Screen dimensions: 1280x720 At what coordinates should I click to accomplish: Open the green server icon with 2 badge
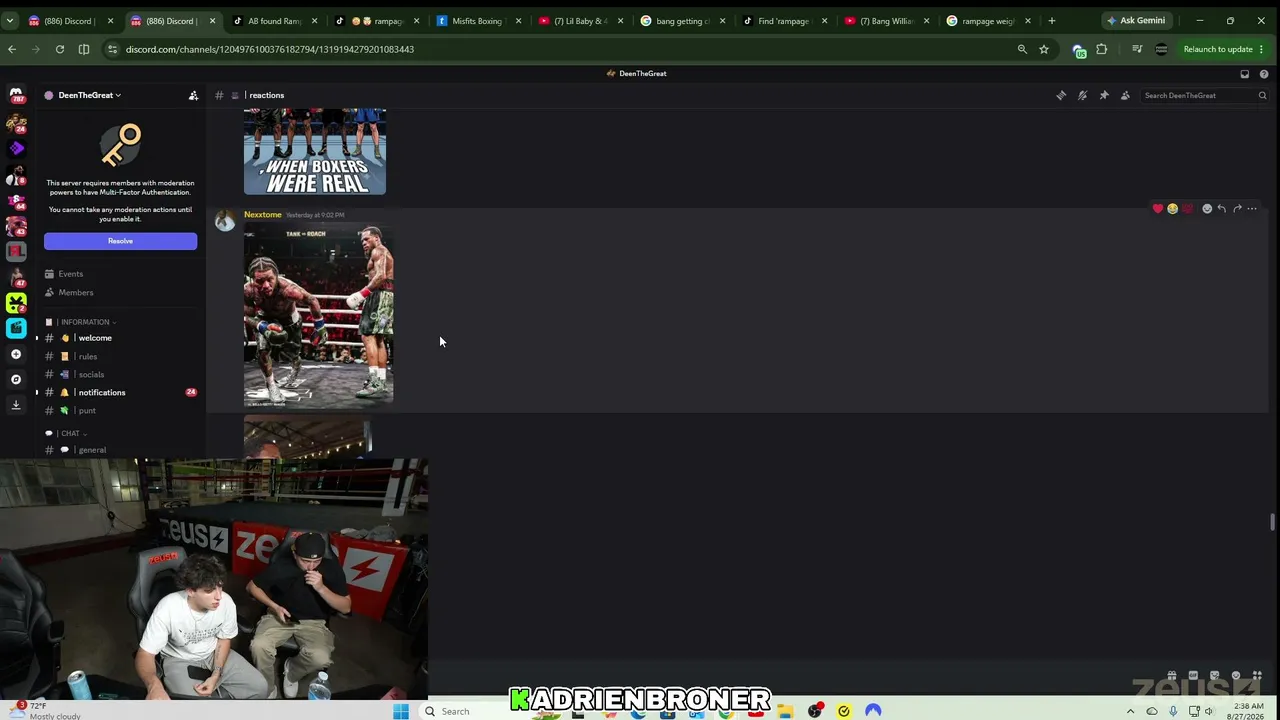point(16,302)
